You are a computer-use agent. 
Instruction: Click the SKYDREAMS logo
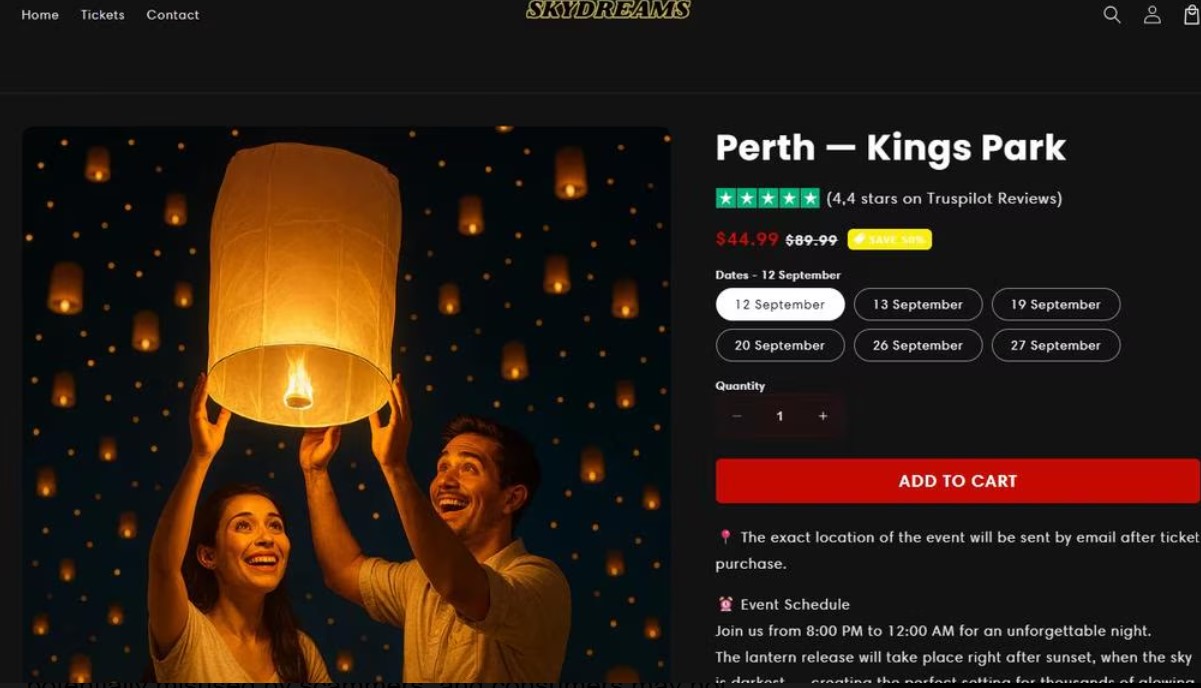[608, 10]
